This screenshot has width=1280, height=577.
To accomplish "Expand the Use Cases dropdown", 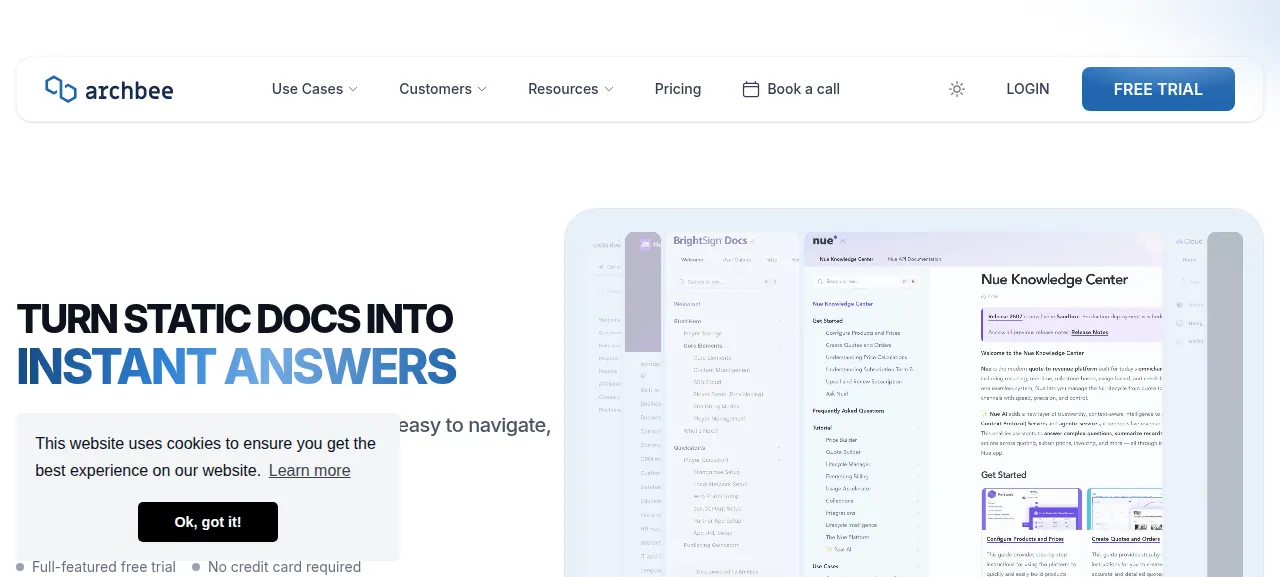I will coord(315,89).
